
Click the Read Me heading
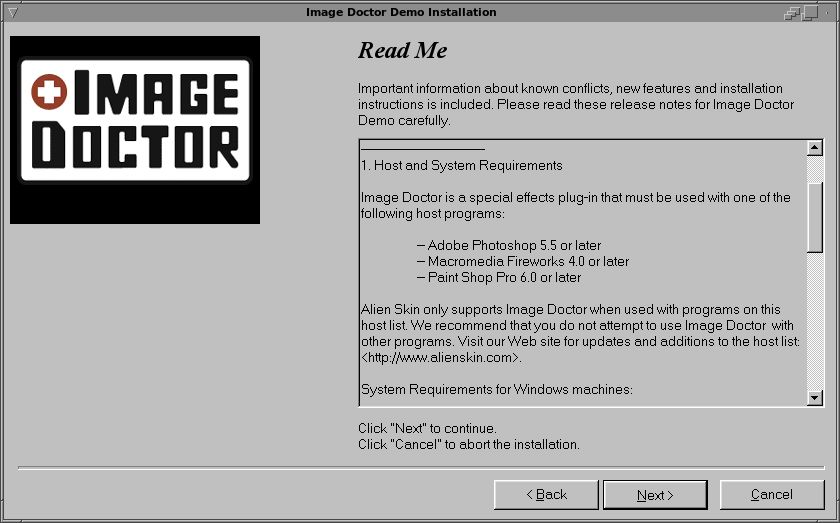pyautogui.click(x=402, y=50)
